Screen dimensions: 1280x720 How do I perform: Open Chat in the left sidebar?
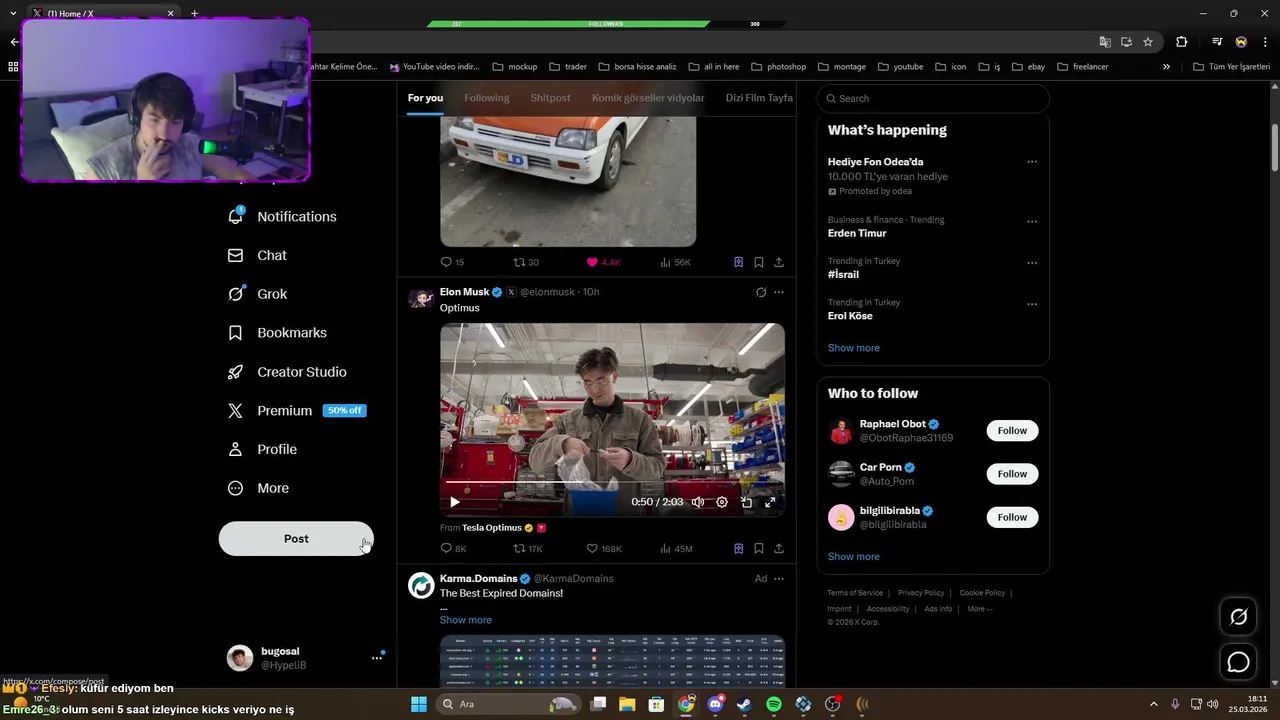click(x=257, y=255)
